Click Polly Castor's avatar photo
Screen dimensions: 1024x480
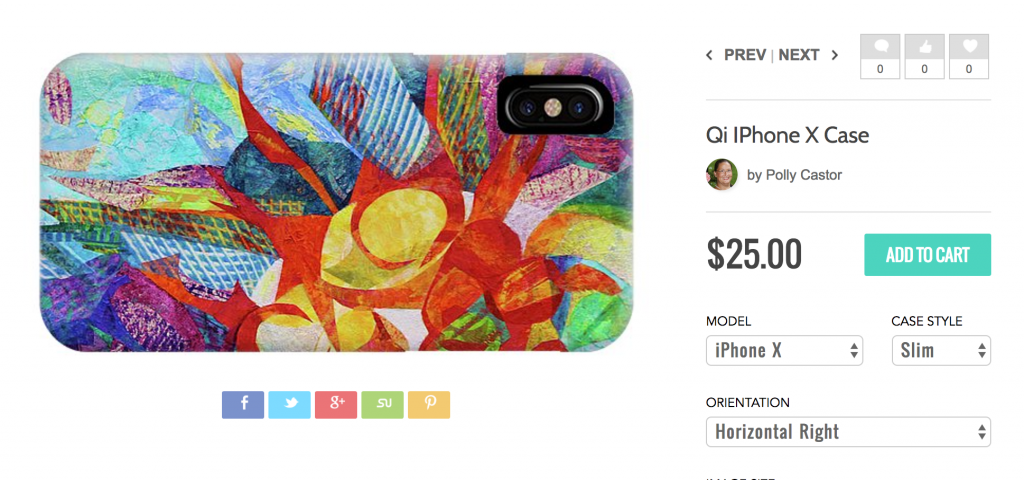(x=722, y=174)
